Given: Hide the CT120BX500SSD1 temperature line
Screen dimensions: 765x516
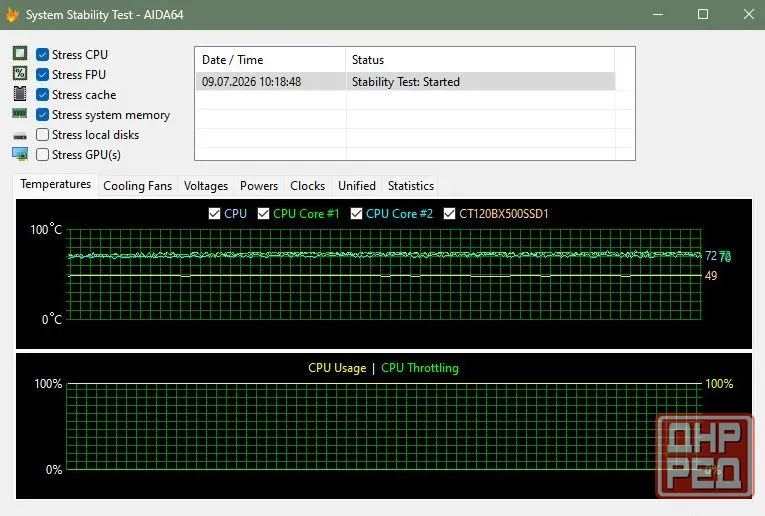Looking at the screenshot, I should (449, 214).
